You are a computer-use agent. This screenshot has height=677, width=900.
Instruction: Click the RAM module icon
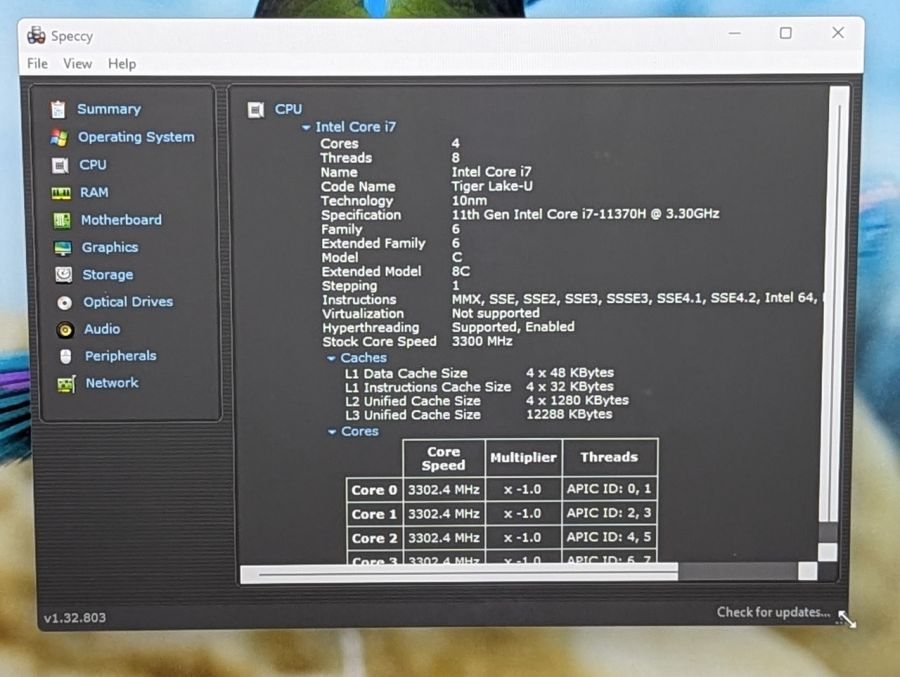(x=61, y=193)
